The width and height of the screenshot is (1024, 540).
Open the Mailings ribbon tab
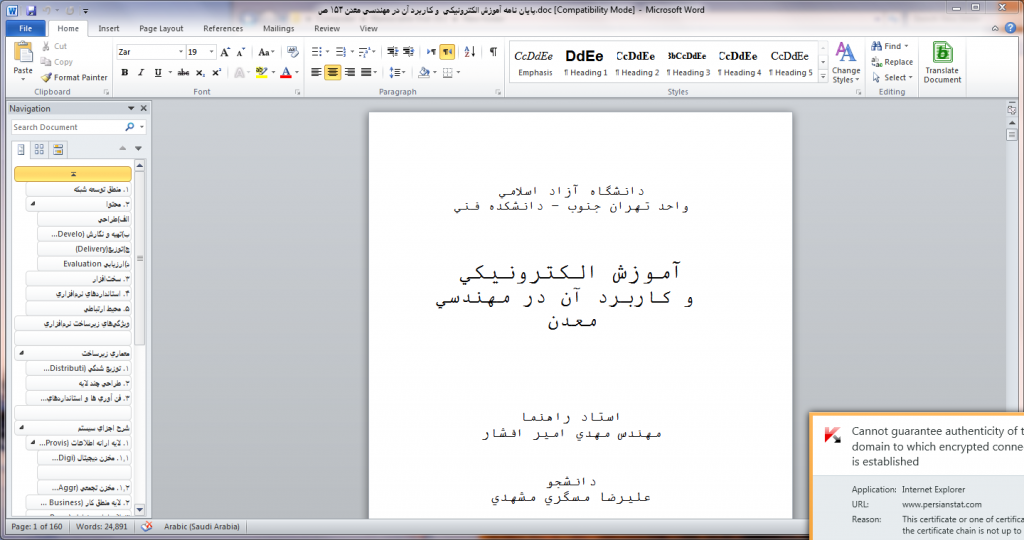pos(278,29)
